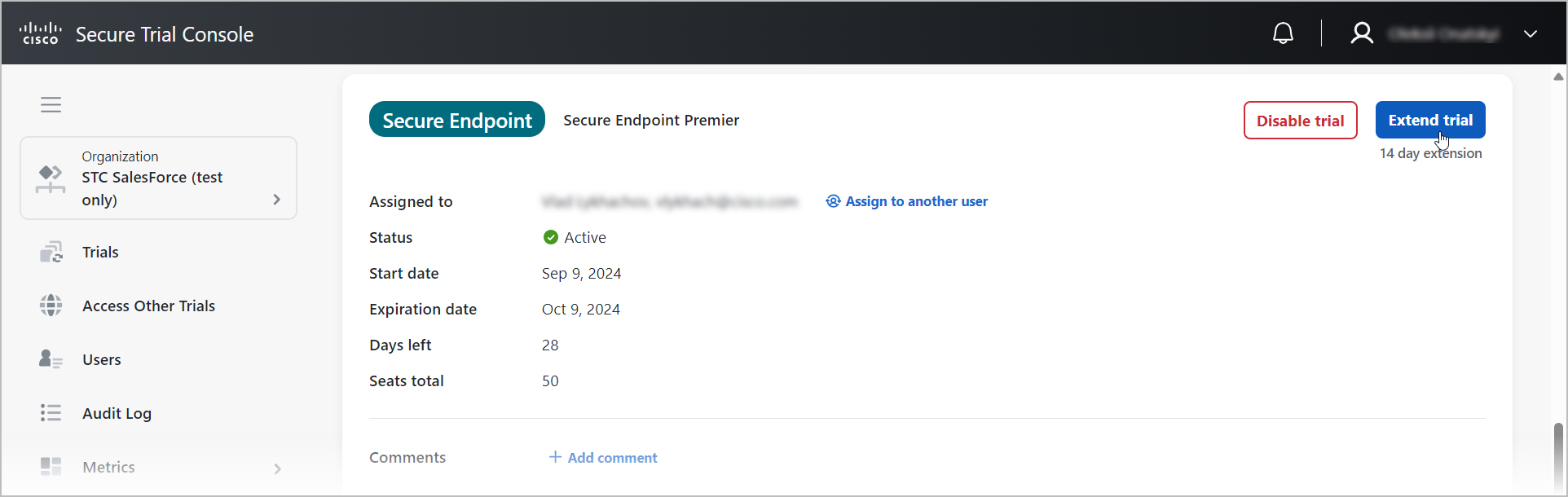Click the Access Other Trials globe icon
The image size is (1568, 497).
(x=51, y=306)
